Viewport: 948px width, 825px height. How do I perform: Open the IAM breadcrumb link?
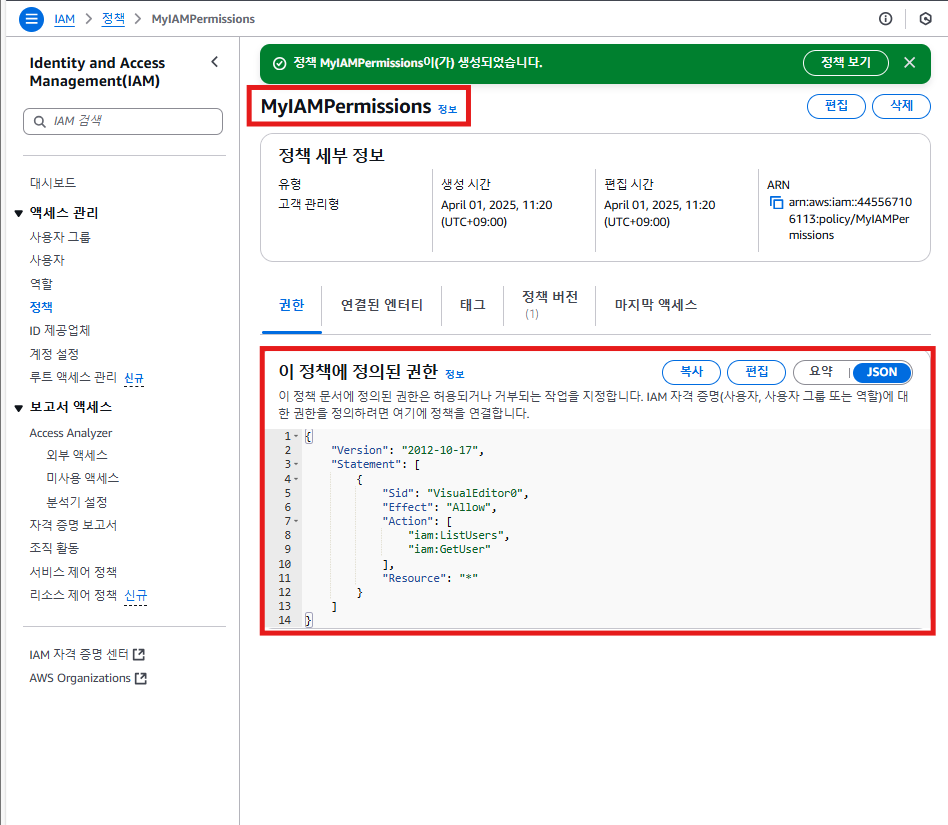(x=65, y=19)
